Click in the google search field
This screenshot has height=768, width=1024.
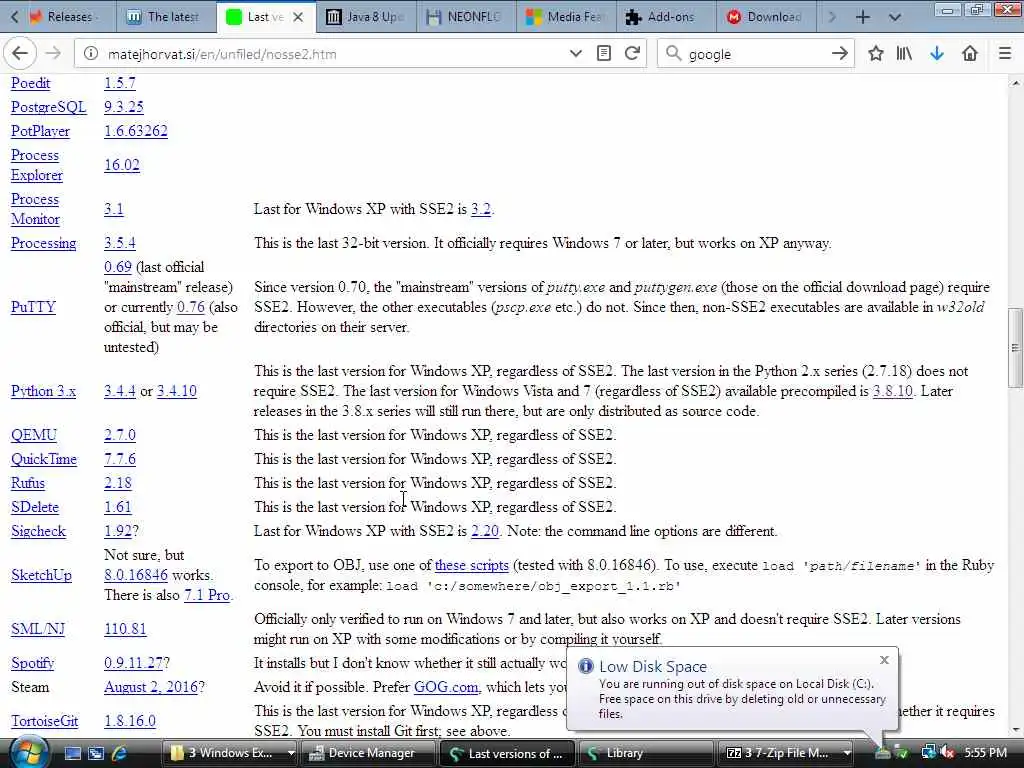[754, 54]
